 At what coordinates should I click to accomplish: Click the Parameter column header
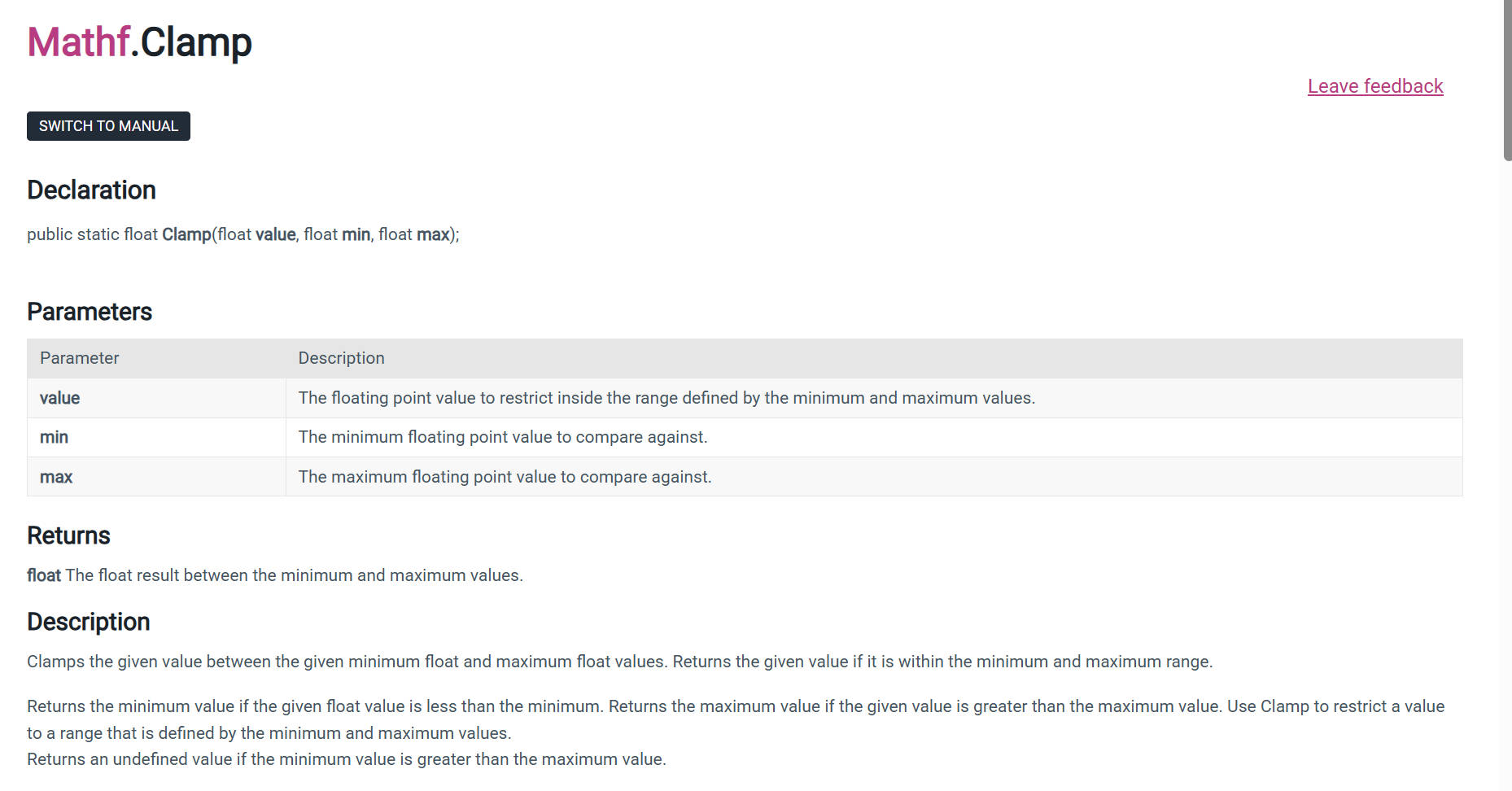(79, 358)
